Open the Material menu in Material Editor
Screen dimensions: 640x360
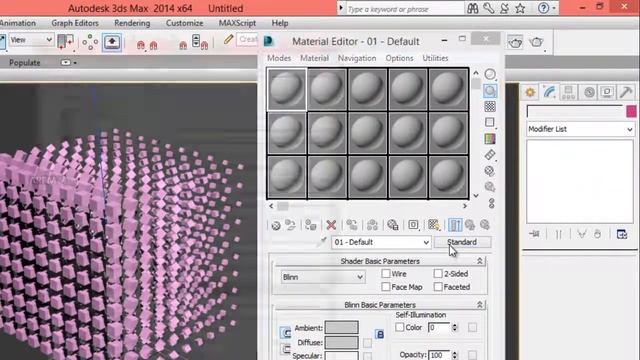coord(314,58)
